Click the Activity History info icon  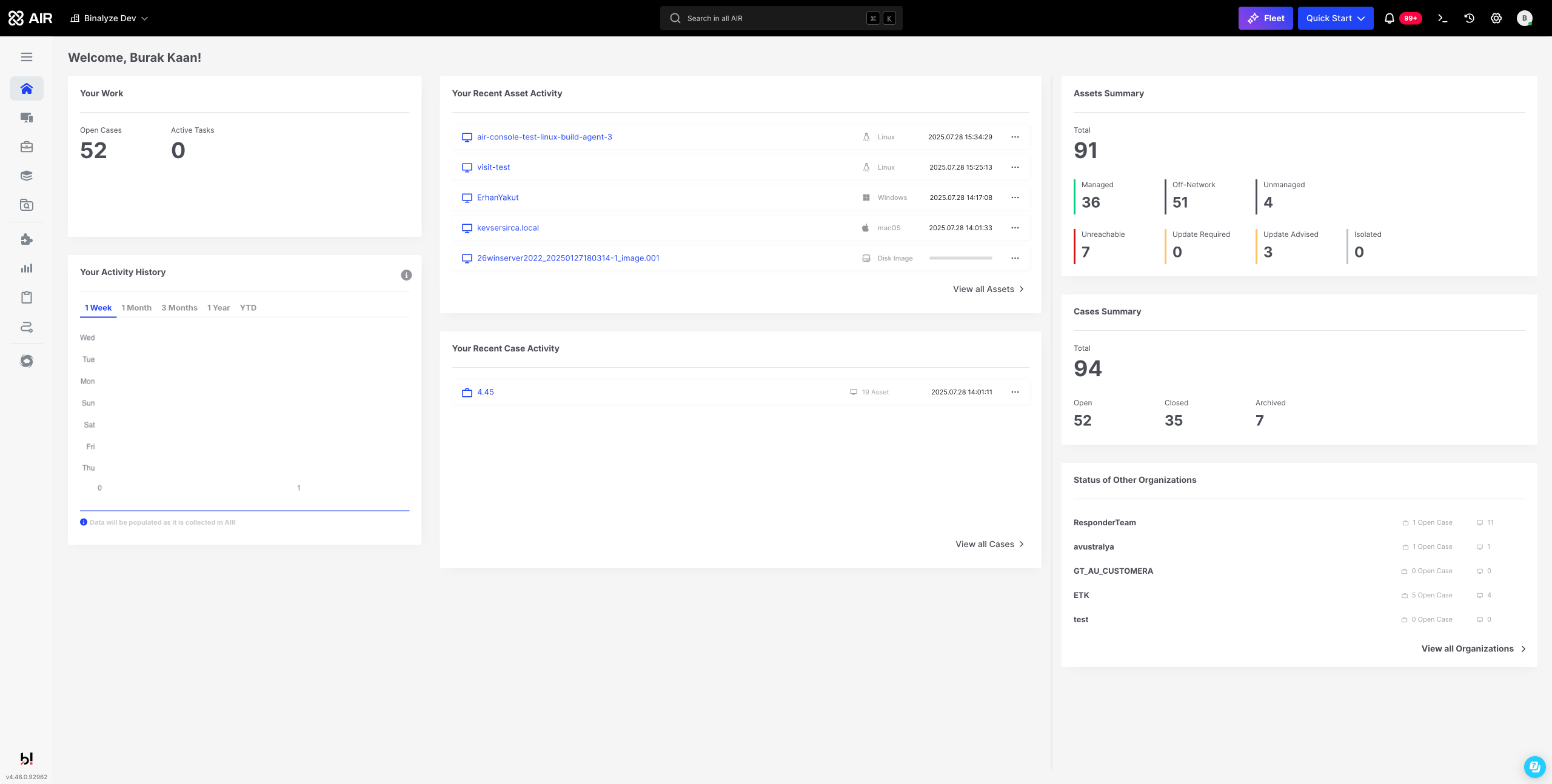[406, 275]
